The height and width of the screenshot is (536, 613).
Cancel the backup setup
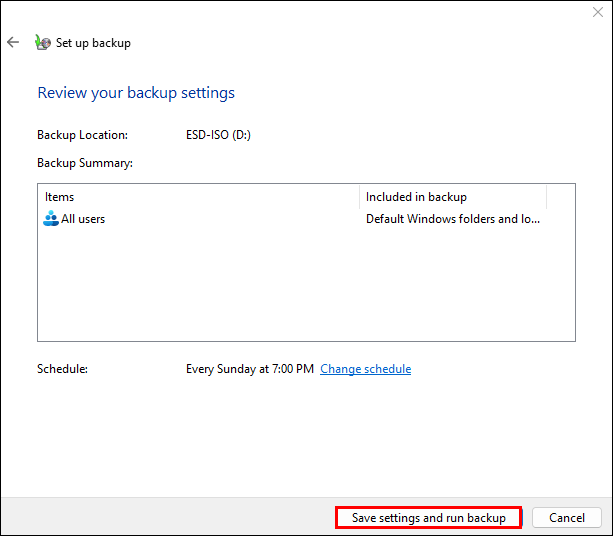[x=567, y=518]
